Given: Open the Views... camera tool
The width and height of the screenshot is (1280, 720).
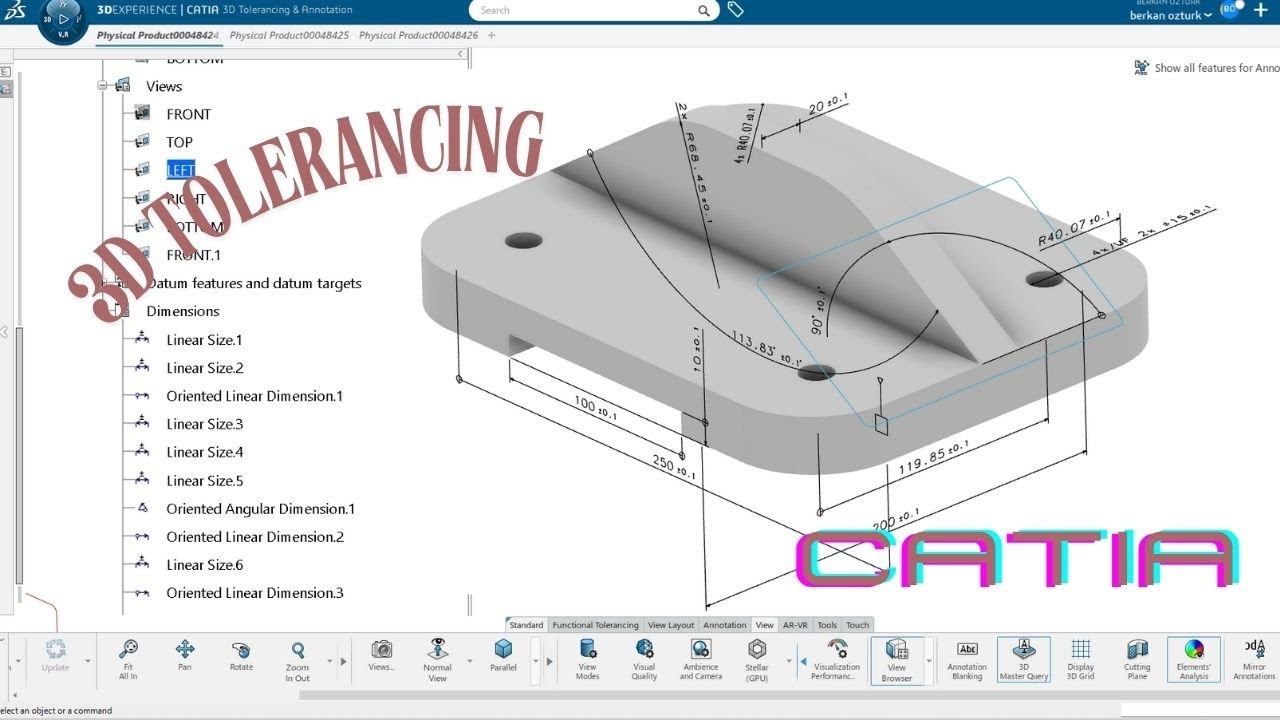Looking at the screenshot, I should 381,656.
